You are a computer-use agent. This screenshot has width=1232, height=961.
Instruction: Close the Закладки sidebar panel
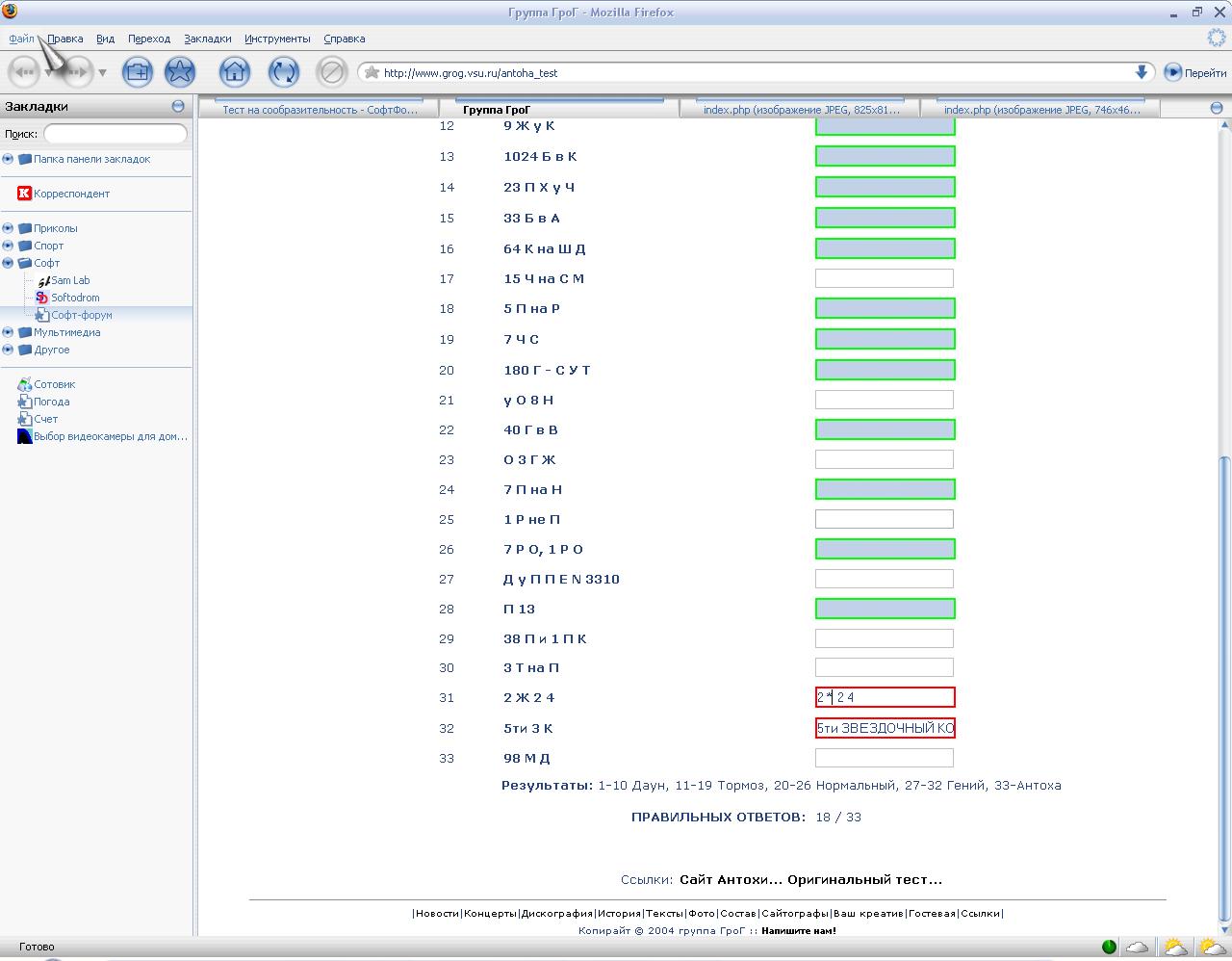pos(178,106)
